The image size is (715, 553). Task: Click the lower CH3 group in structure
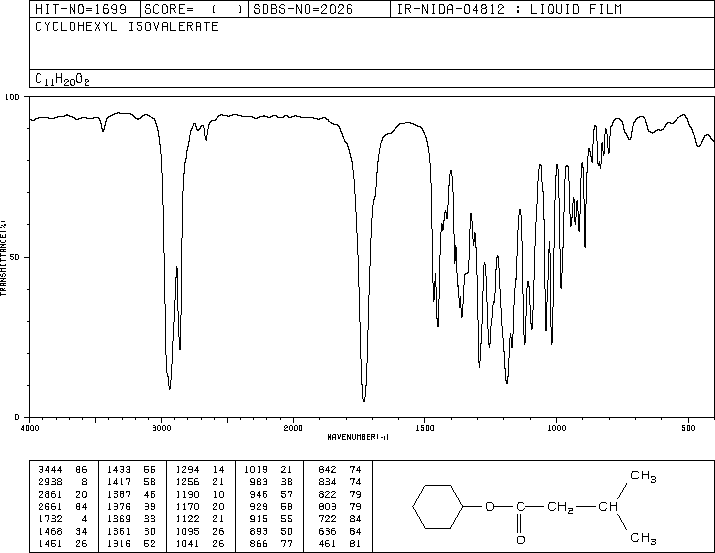(x=643, y=538)
